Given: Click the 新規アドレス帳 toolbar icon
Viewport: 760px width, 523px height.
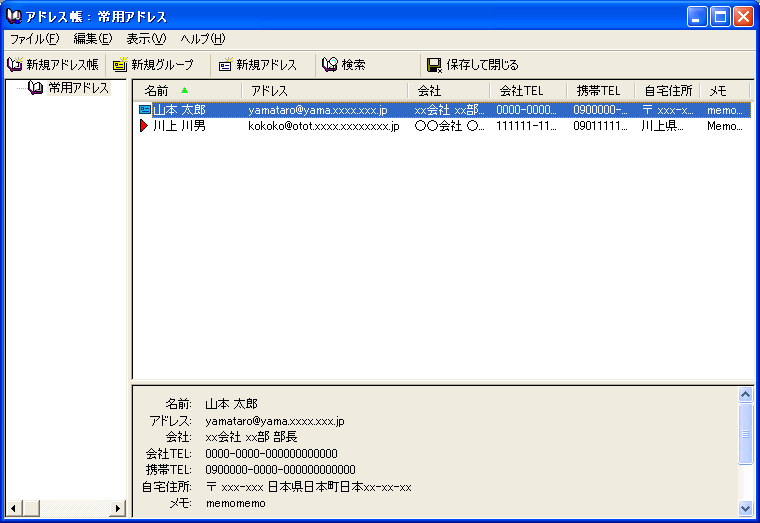Looking at the screenshot, I should 15,65.
